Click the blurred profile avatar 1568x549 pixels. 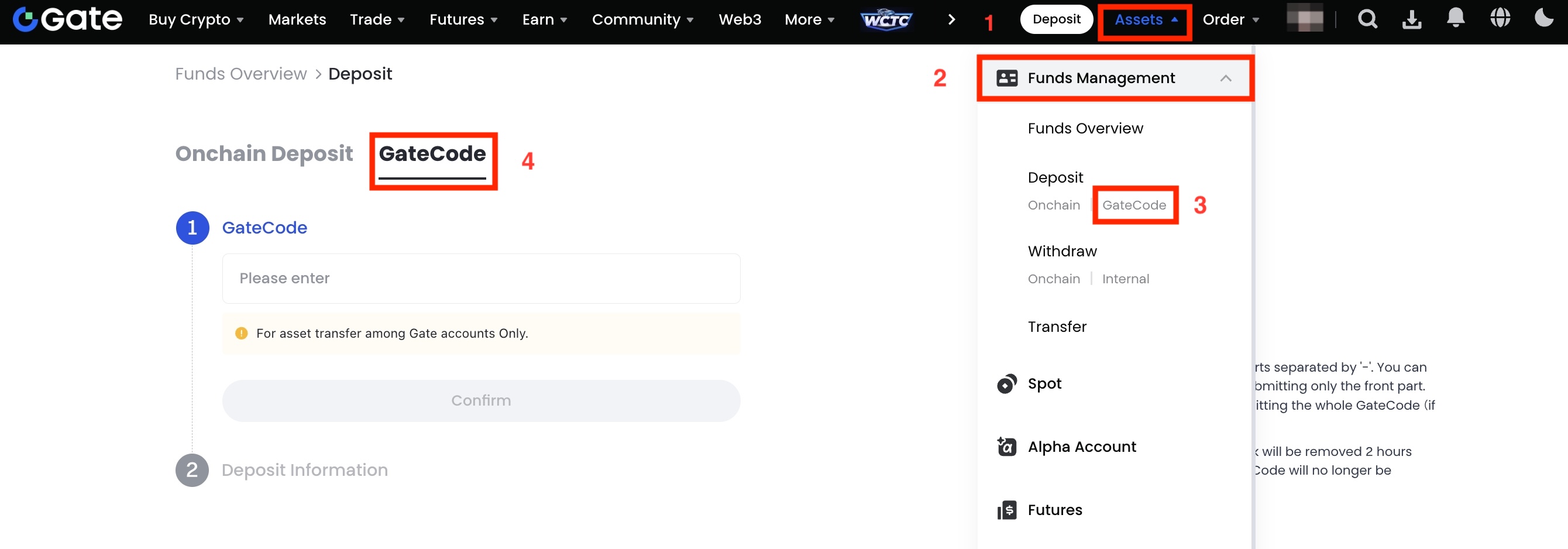(1305, 18)
